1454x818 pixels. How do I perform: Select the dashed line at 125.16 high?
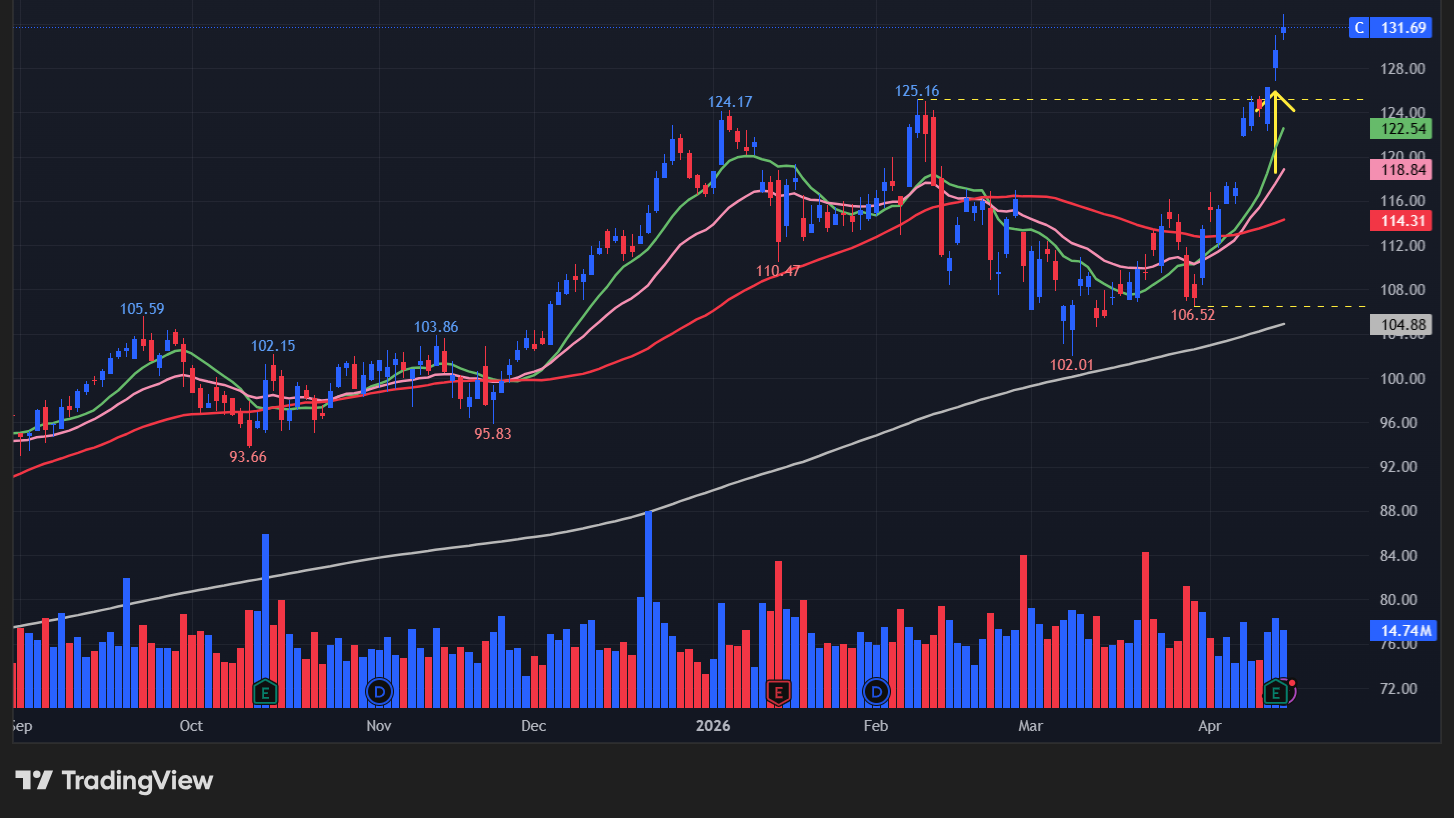1100,99
